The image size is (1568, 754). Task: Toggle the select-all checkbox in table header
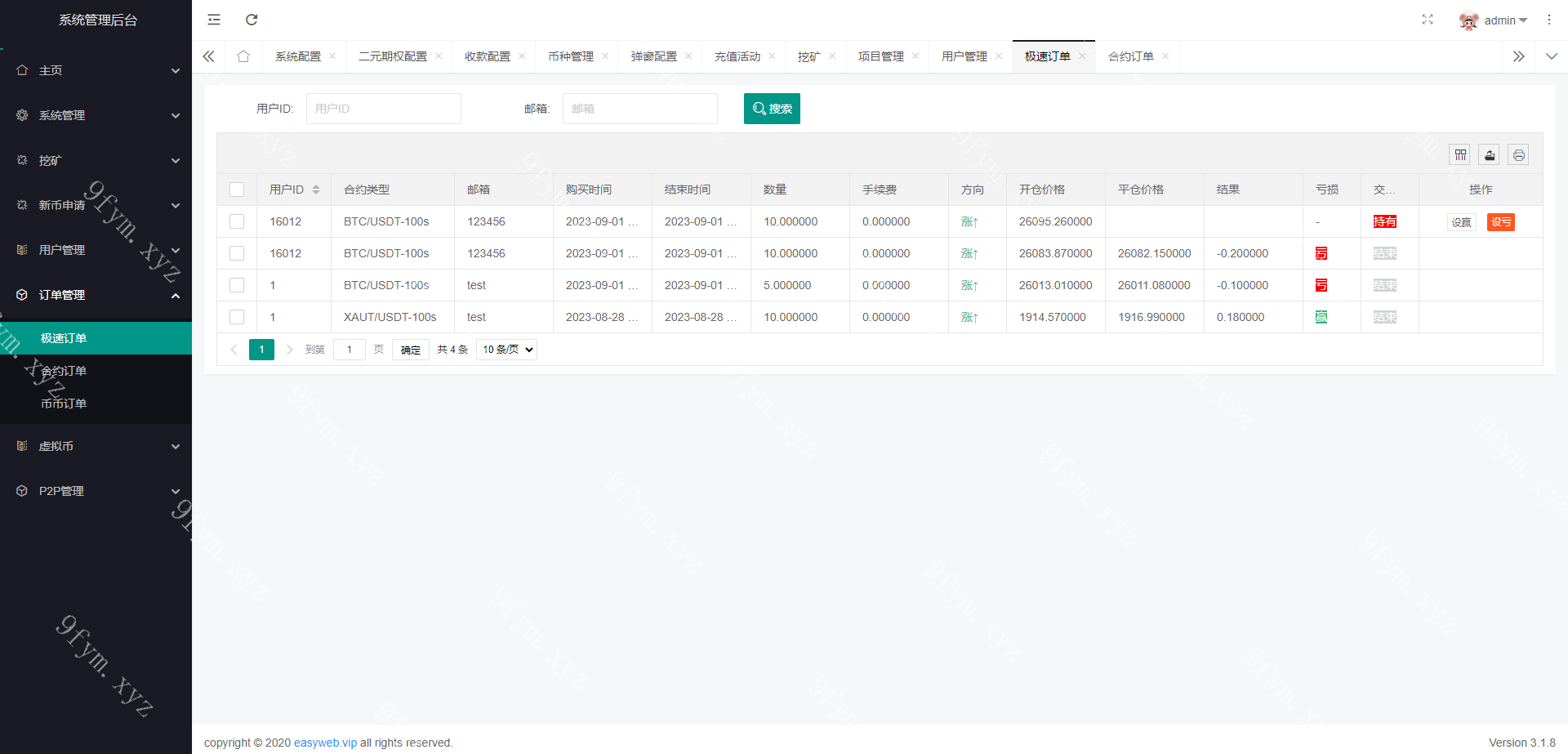coord(237,190)
